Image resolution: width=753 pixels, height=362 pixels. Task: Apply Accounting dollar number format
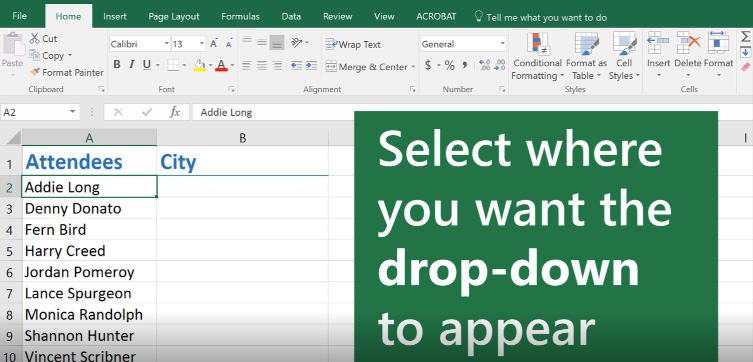[428, 65]
